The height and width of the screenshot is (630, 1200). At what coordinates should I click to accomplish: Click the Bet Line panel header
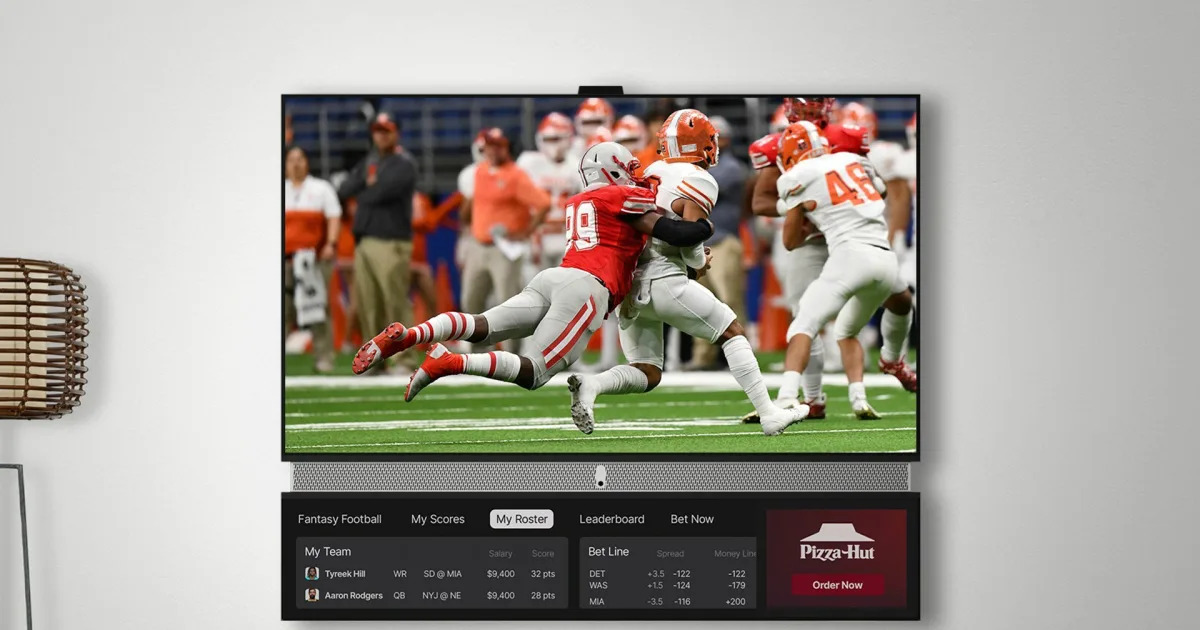(x=608, y=551)
